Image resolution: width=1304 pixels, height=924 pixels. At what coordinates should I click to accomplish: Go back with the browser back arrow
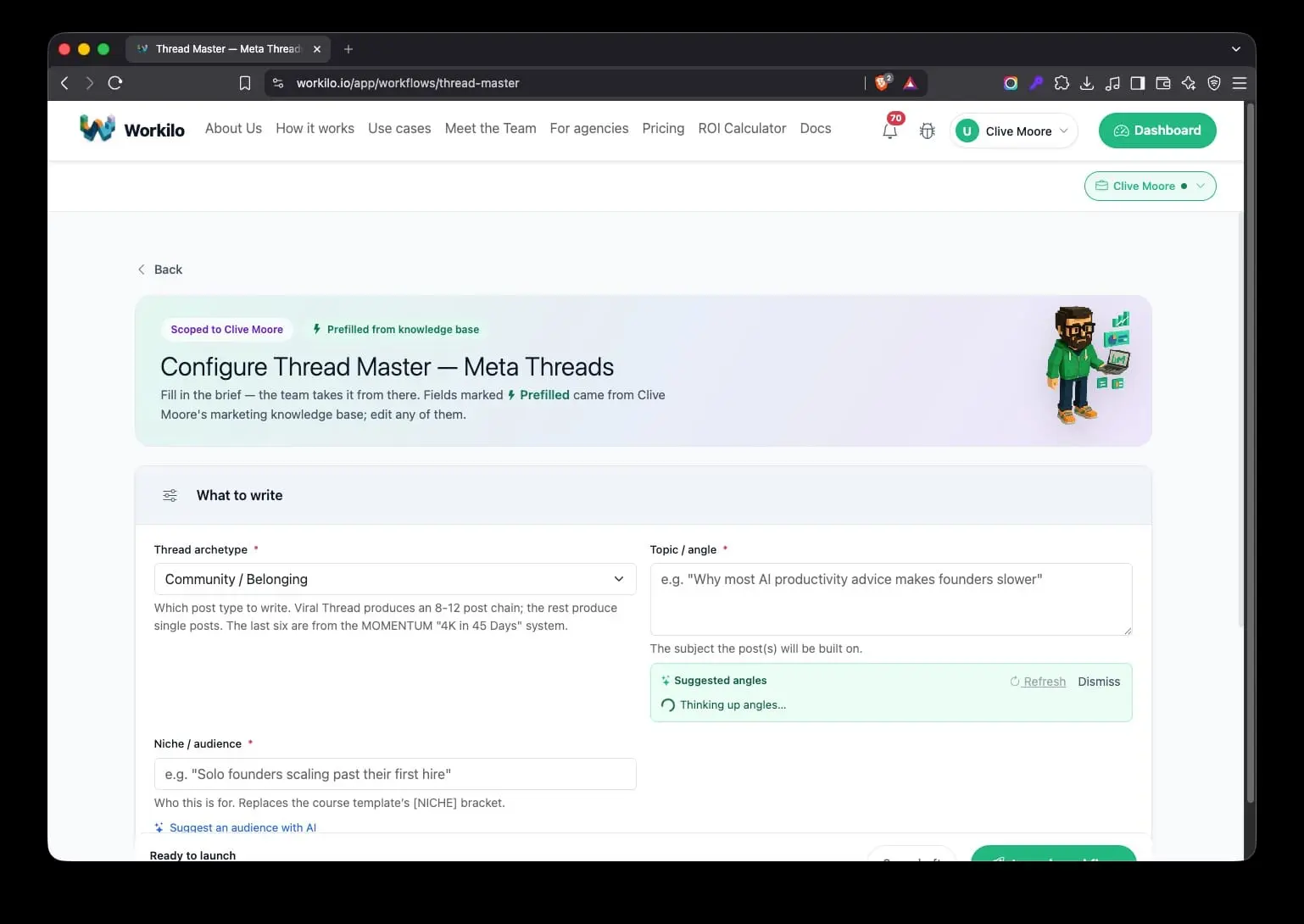point(64,83)
